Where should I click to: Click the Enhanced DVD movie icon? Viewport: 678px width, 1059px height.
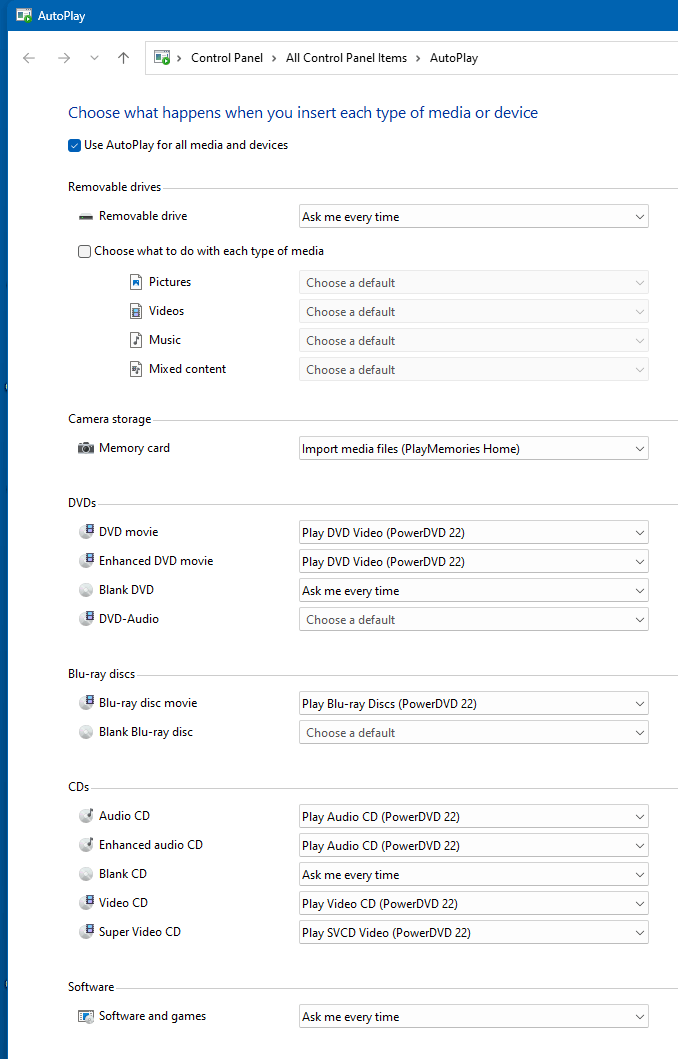(x=86, y=561)
